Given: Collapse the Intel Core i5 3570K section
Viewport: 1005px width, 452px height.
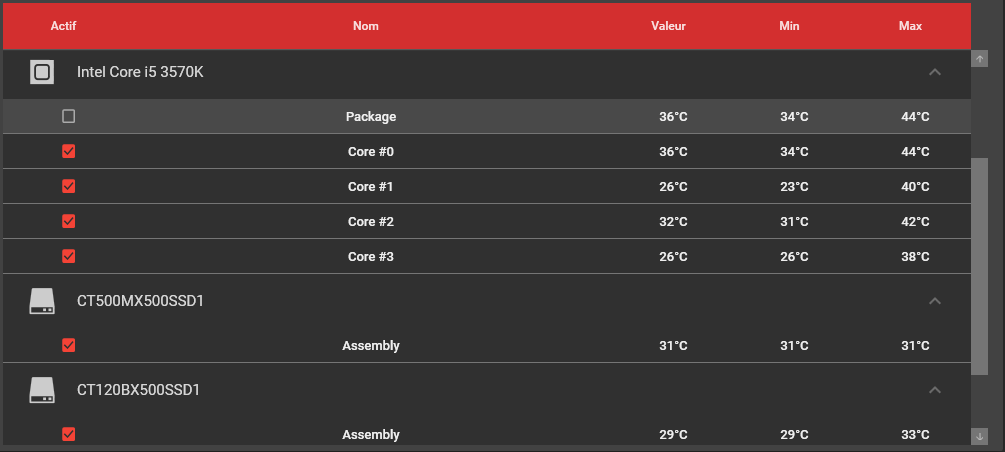Looking at the screenshot, I should click(x=935, y=72).
